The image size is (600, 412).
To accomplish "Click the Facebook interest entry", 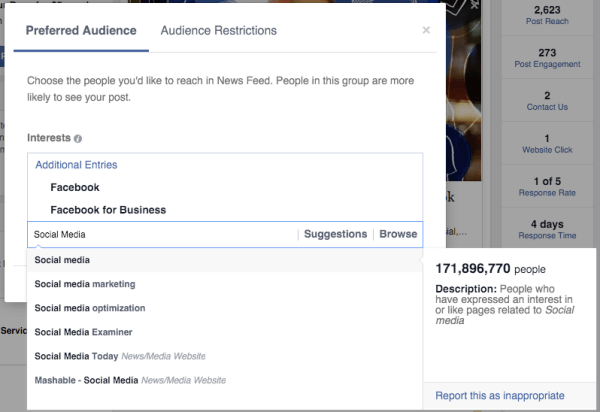I will 75,187.
